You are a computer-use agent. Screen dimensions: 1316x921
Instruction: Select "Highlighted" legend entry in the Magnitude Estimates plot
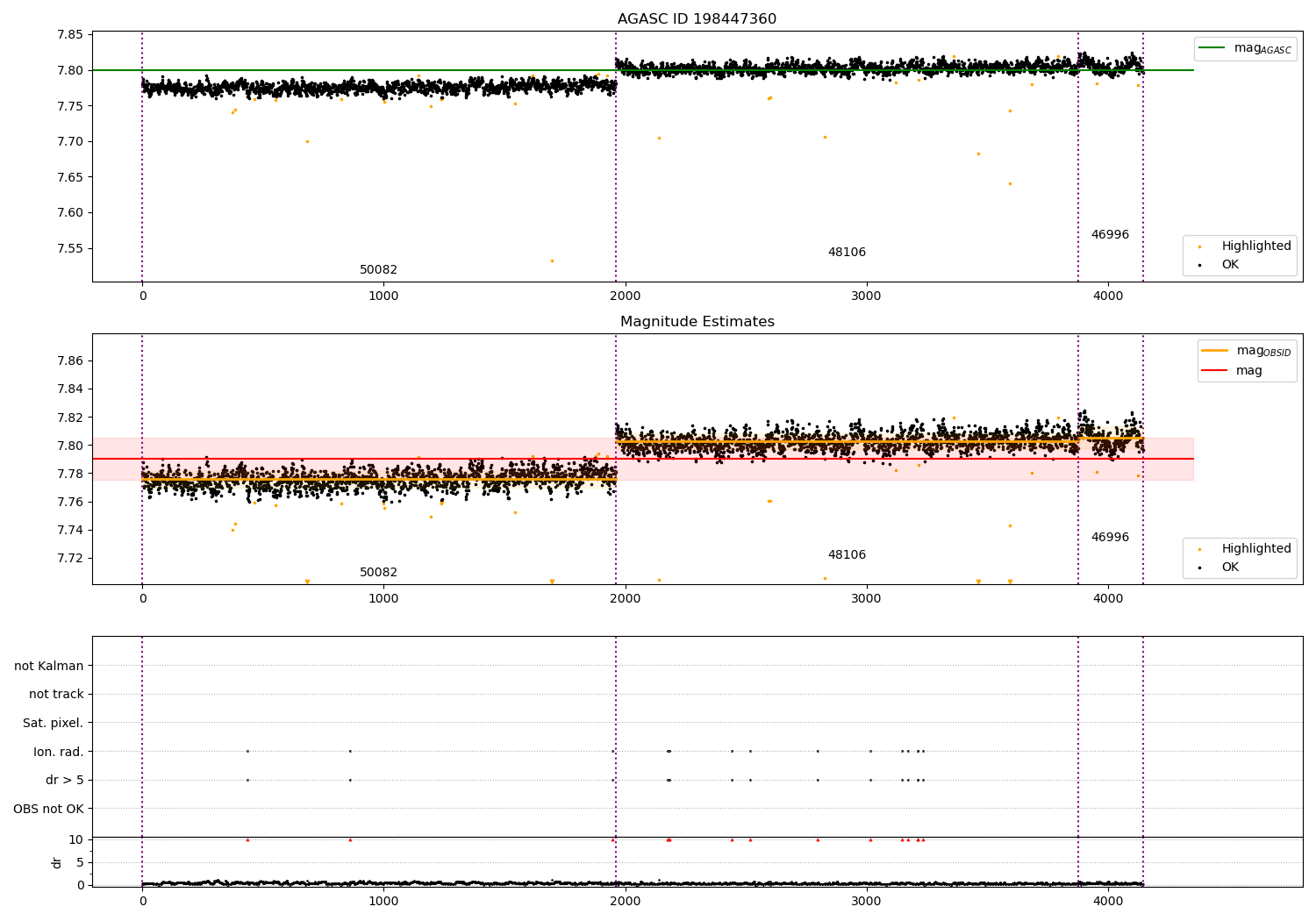(x=1244, y=549)
